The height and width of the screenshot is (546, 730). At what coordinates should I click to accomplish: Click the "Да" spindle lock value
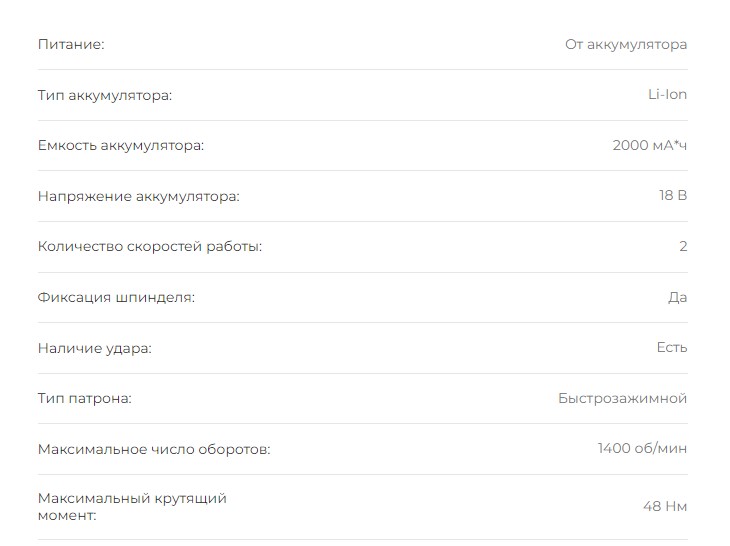click(677, 297)
